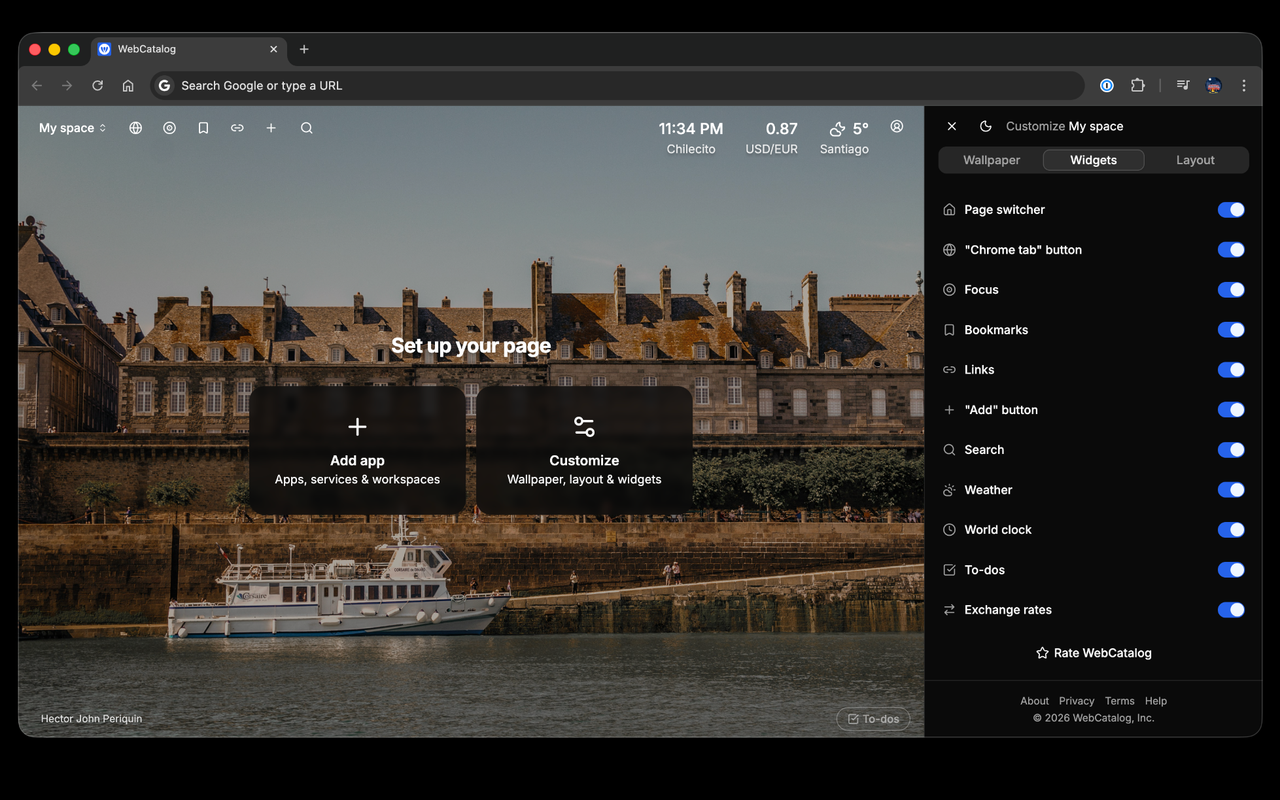Viewport: 1280px width, 800px height.
Task: Close the Customize panel with X
Action: pyautogui.click(x=952, y=126)
